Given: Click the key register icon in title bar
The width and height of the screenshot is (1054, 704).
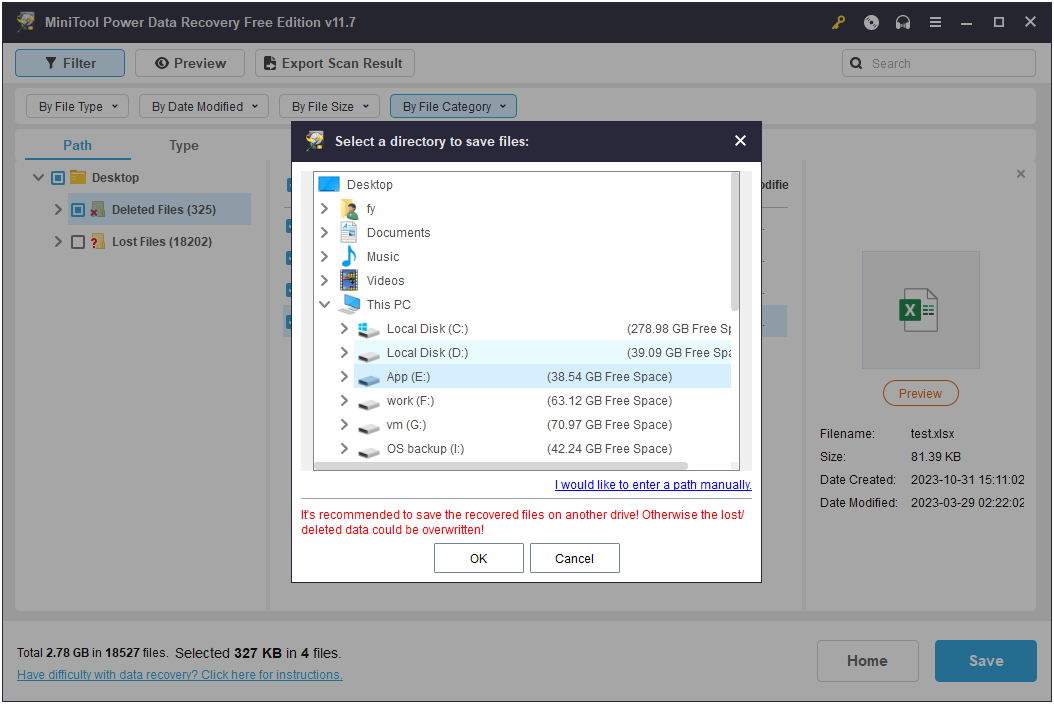Looking at the screenshot, I should (839, 22).
